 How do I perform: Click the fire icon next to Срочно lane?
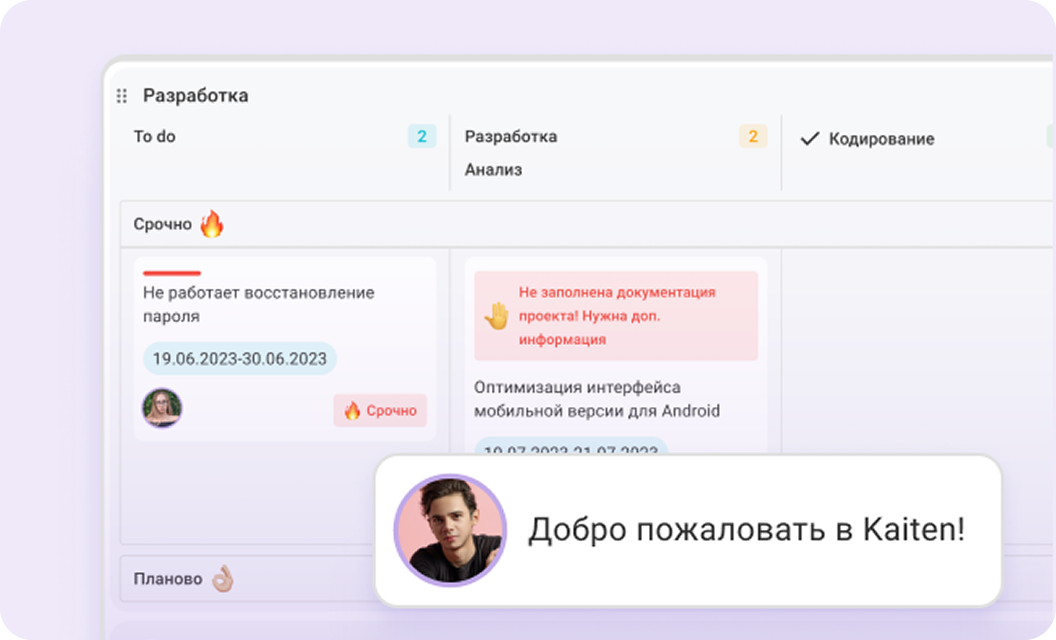point(211,224)
